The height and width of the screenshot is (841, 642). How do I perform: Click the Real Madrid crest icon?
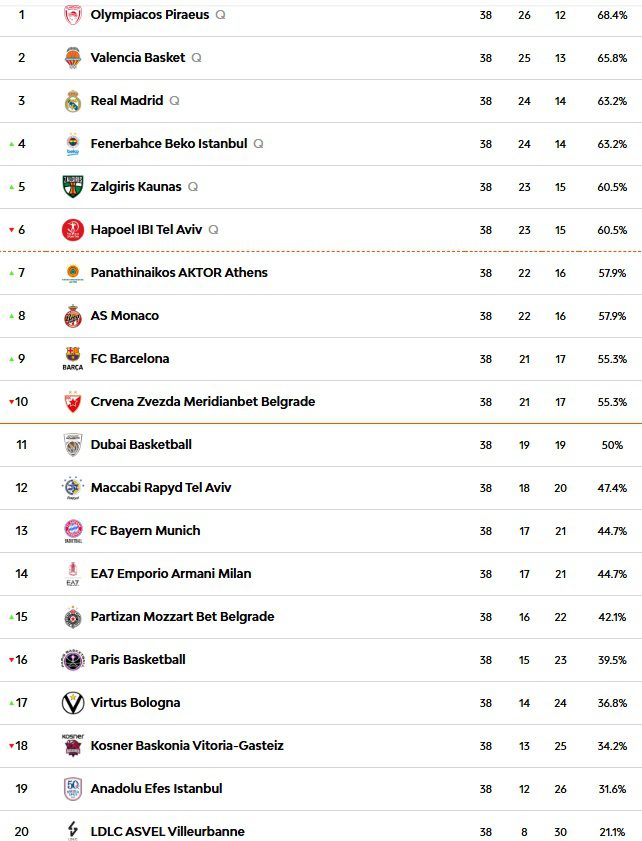coord(73,101)
